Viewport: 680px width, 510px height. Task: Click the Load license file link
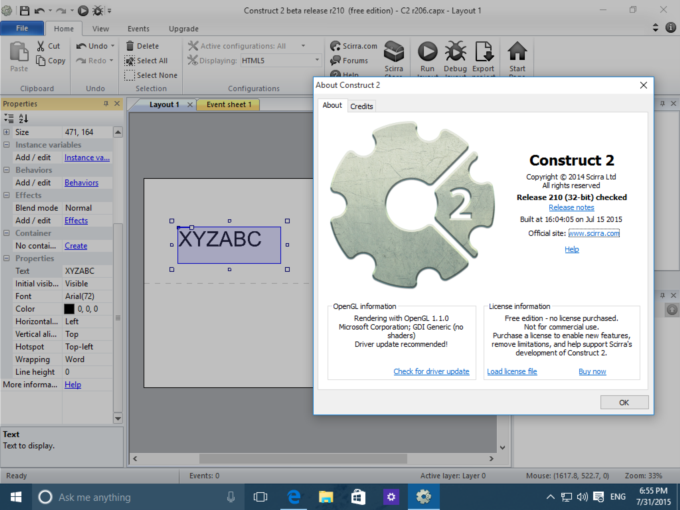512,371
